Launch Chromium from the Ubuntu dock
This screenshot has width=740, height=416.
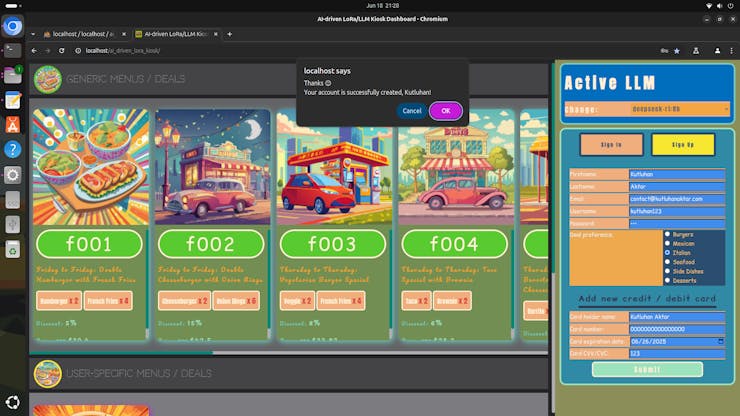click(13, 27)
